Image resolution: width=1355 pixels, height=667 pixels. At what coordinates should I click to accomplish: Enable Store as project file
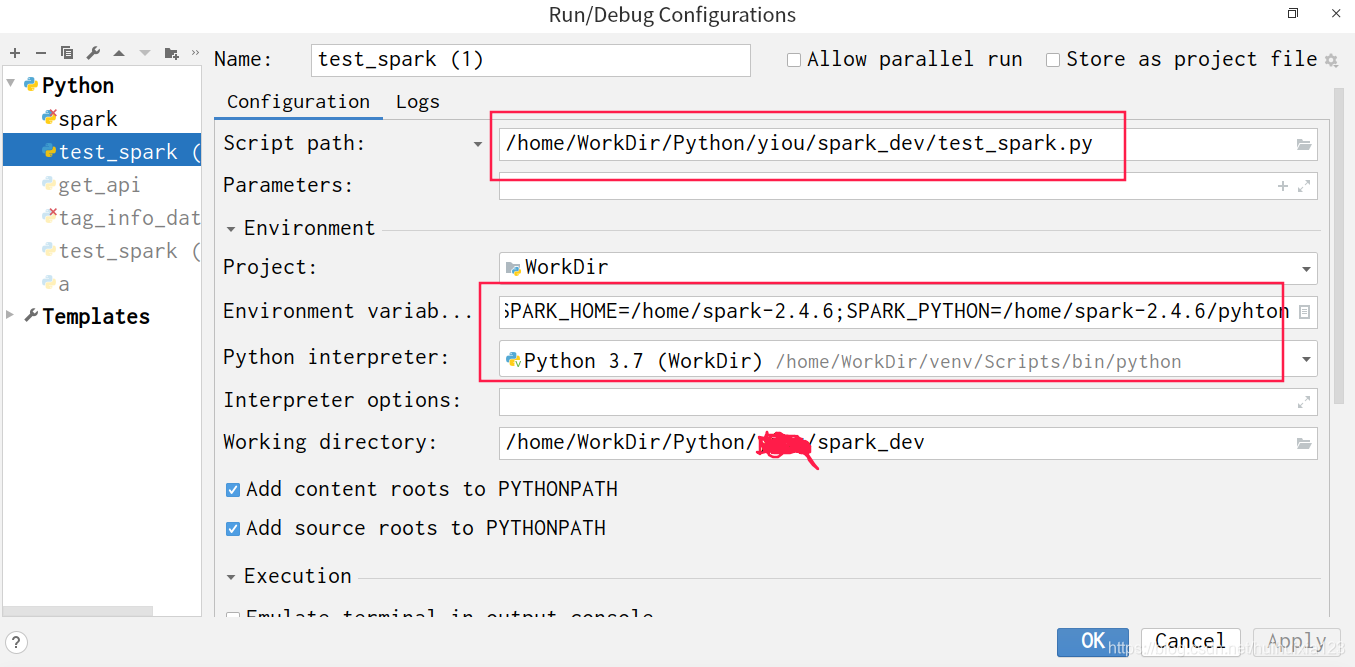click(x=1053, y=60)
